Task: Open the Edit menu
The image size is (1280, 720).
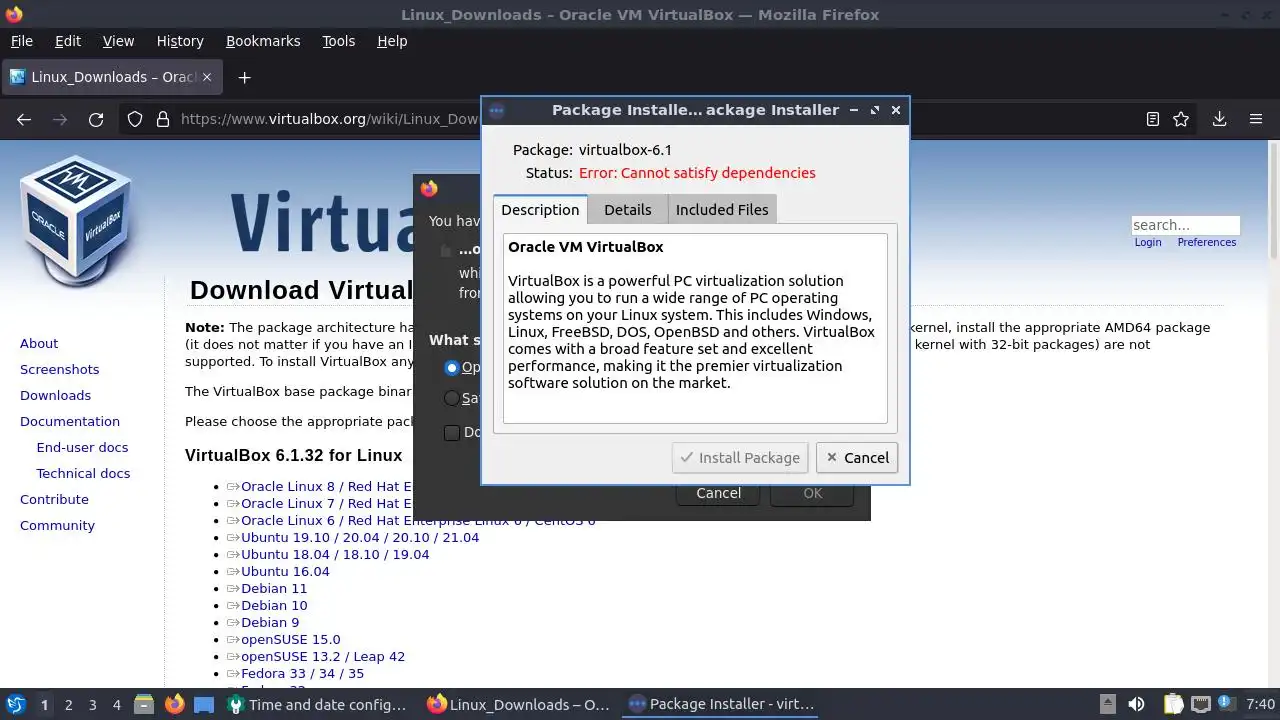Action: [68, 41]
